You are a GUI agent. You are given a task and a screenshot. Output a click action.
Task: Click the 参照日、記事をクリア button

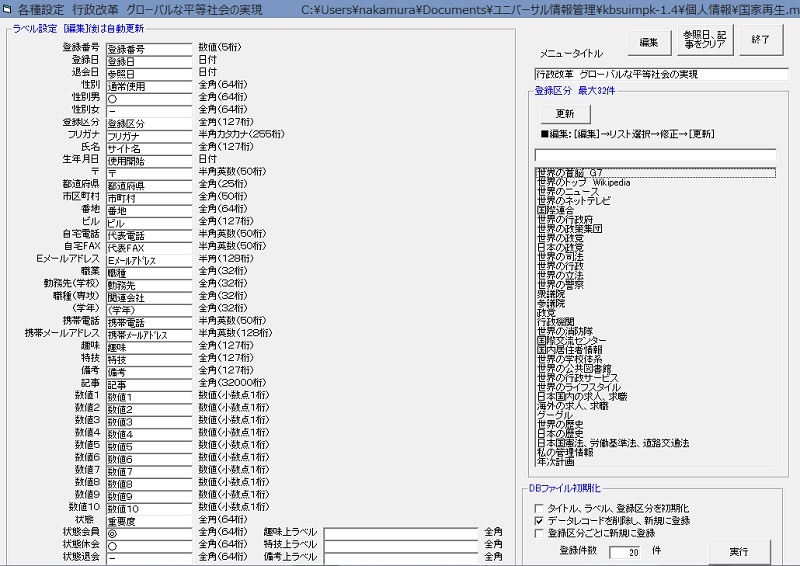coord(703,40)
